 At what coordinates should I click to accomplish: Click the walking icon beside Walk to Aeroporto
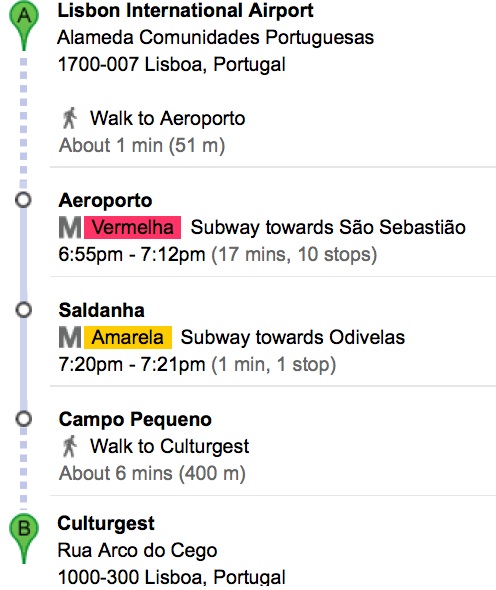(70, 118)
